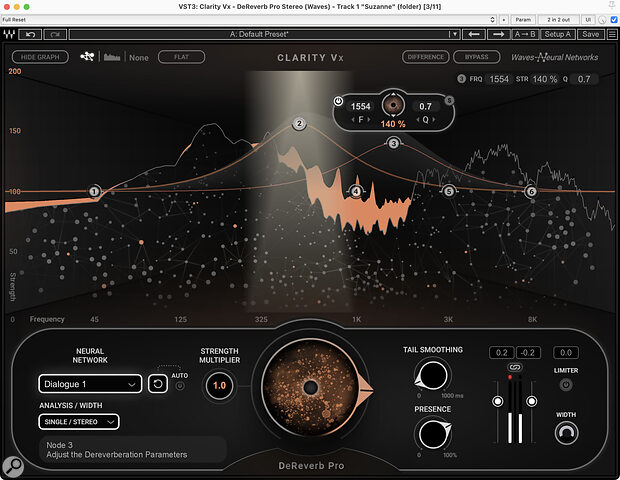Select EQ node 6 on the graph
The width and height of the screenshot is (620, 480).
(x=531, y=191)
